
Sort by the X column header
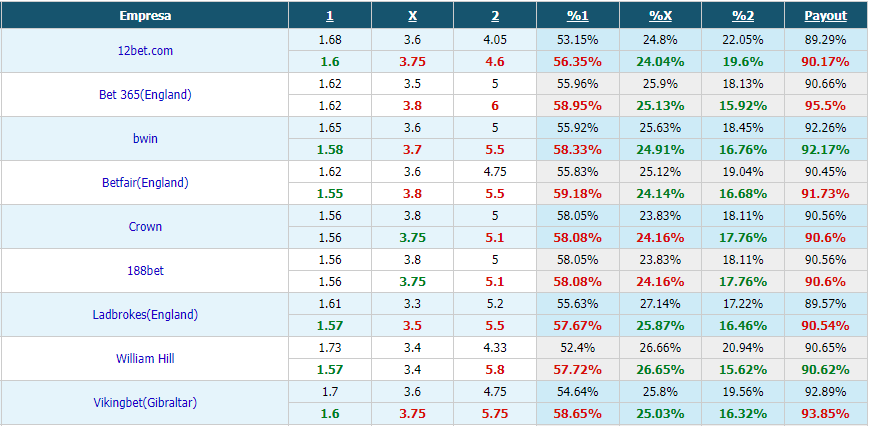tap(412, 16)
